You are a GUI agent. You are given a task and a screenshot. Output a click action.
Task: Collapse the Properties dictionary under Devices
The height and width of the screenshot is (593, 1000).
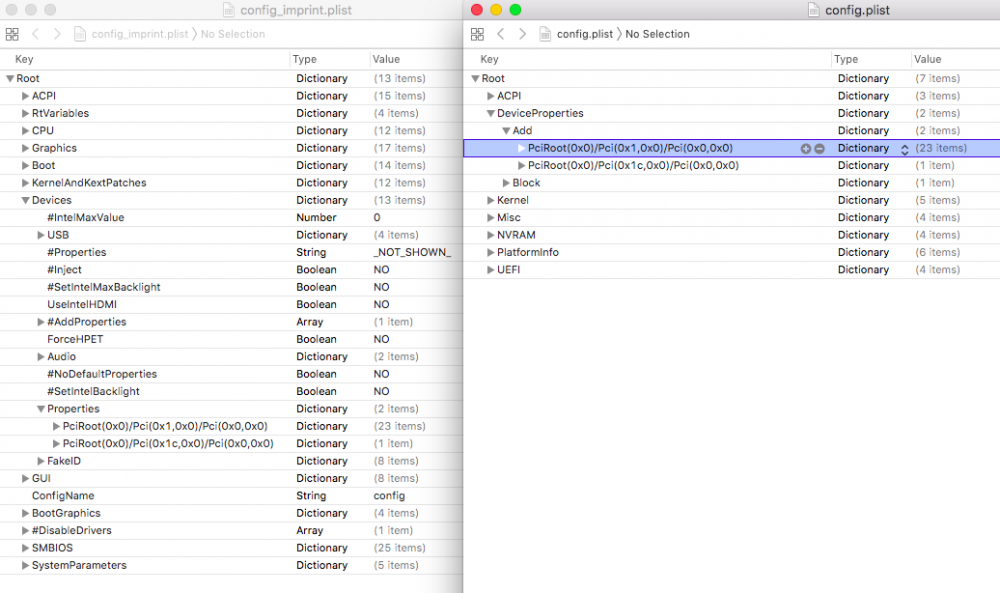pos(41,409)
